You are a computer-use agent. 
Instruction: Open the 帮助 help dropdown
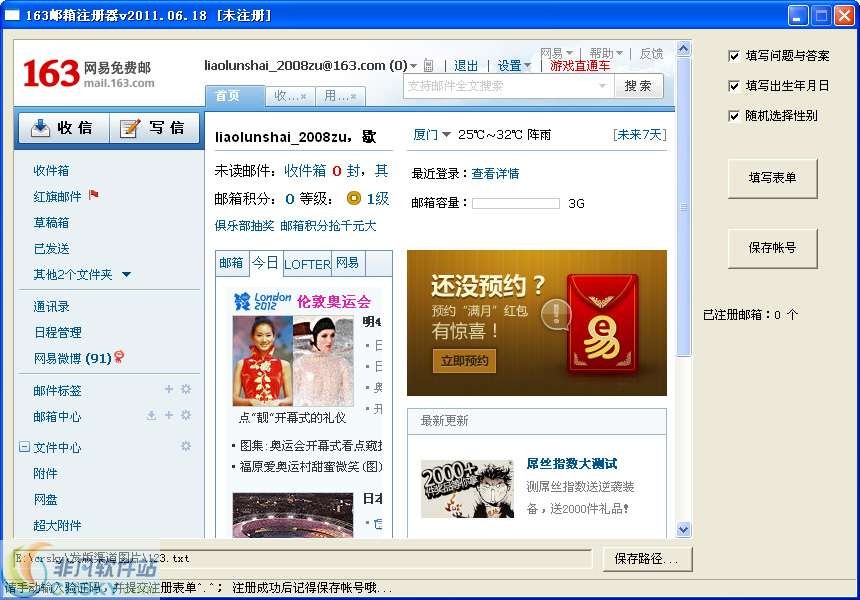click(606, 53)
